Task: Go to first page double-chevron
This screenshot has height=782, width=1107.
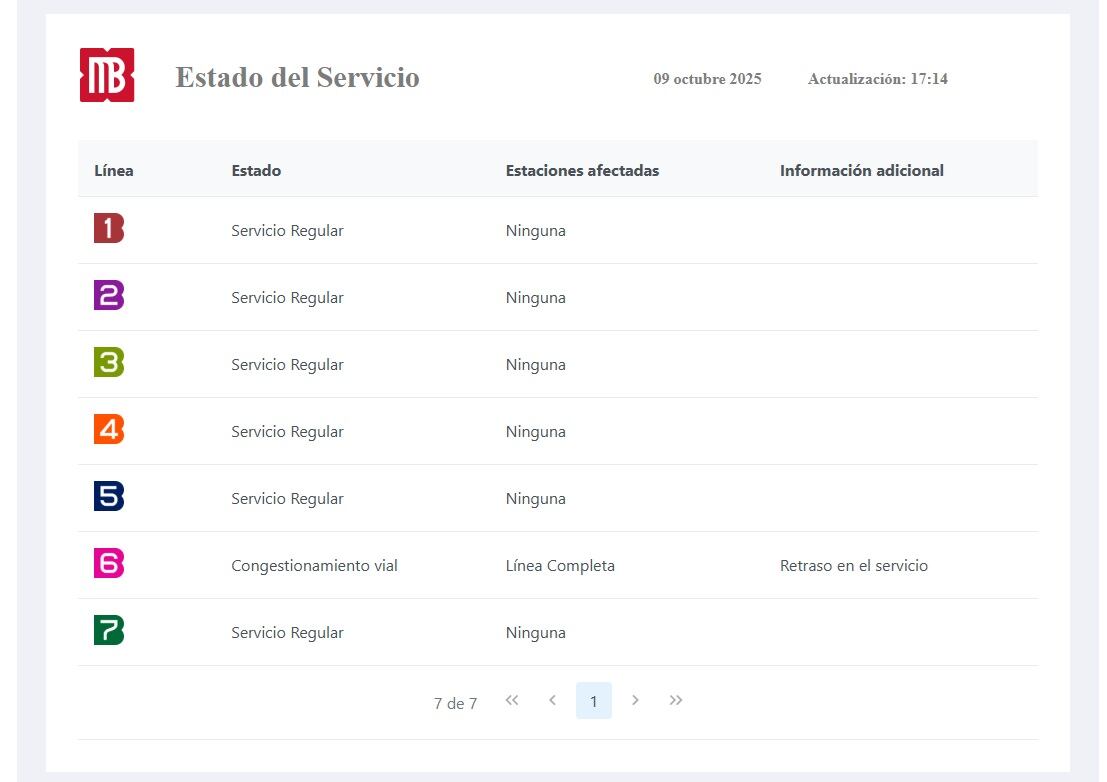Action: click(512, 700)
